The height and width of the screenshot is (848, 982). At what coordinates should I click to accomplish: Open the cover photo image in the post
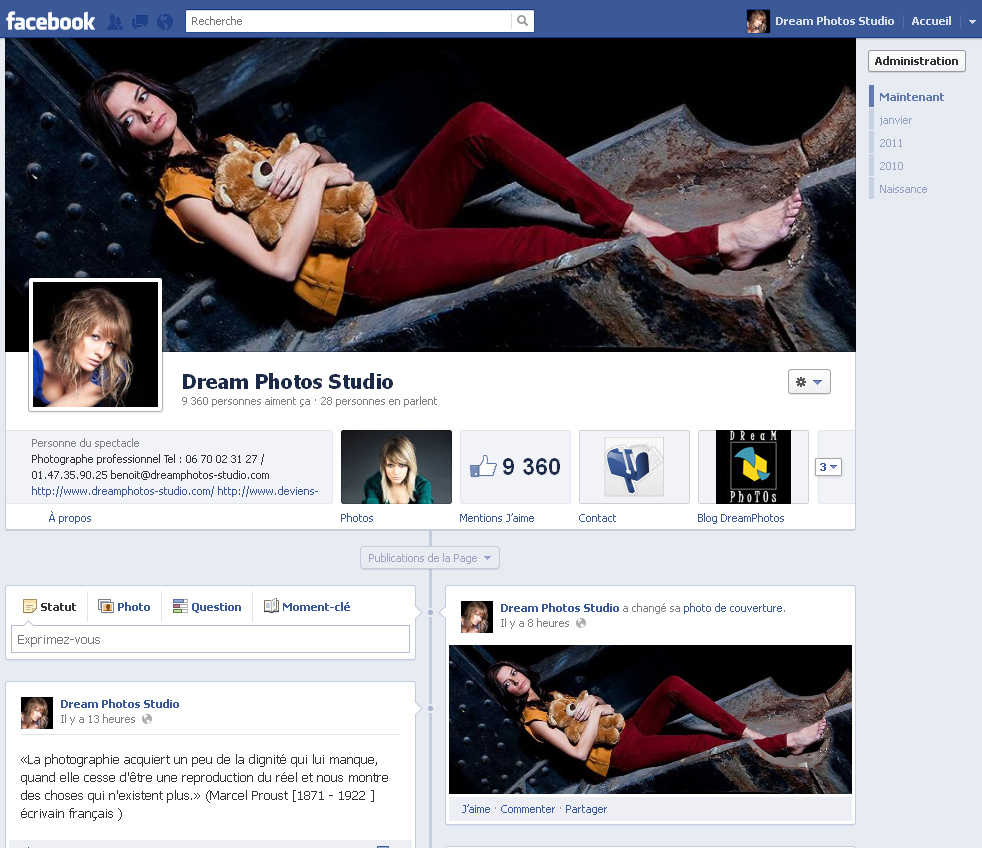650,720
